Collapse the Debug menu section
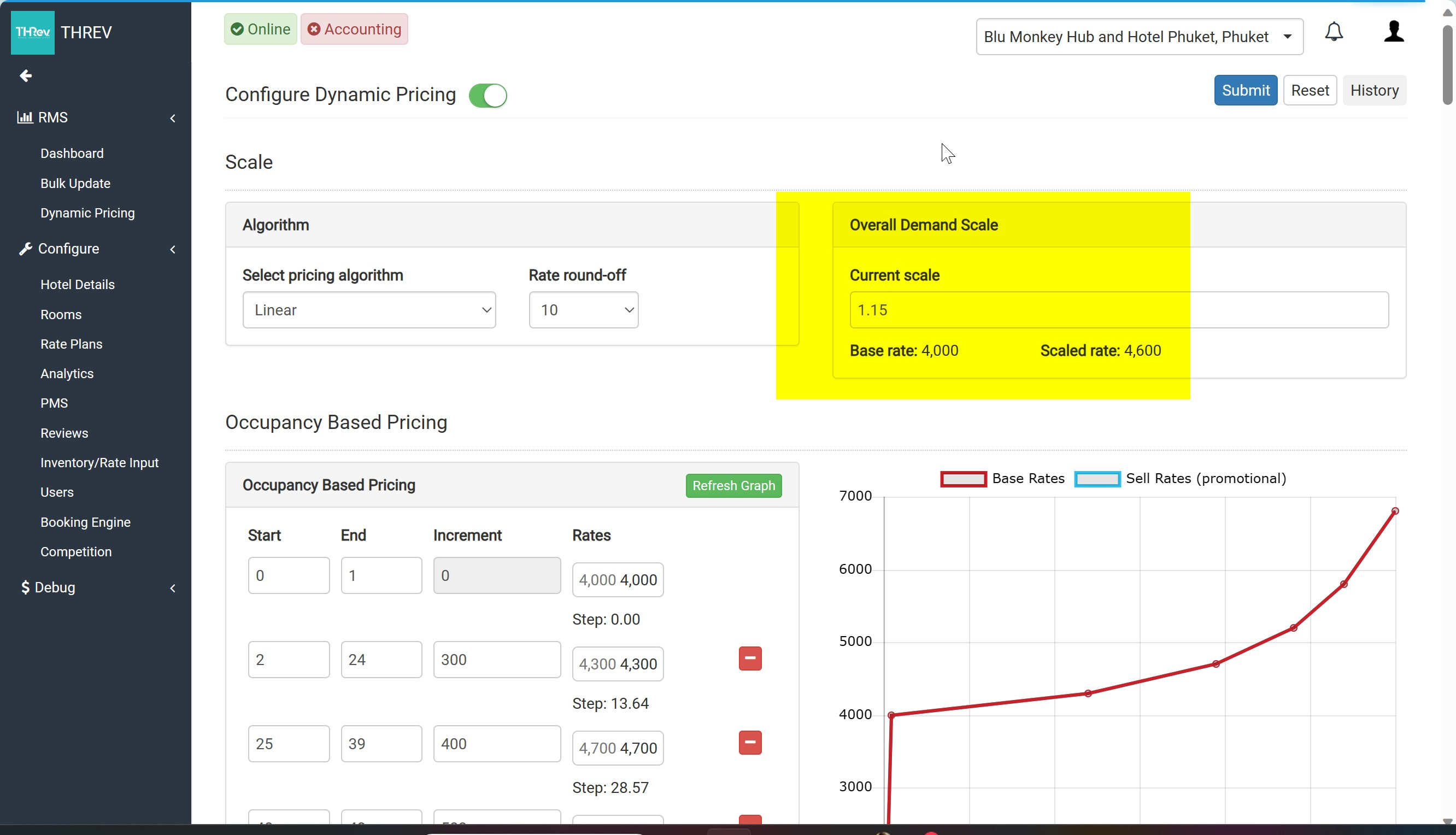This screenshot has width=1456, height=835. [172, 588]
